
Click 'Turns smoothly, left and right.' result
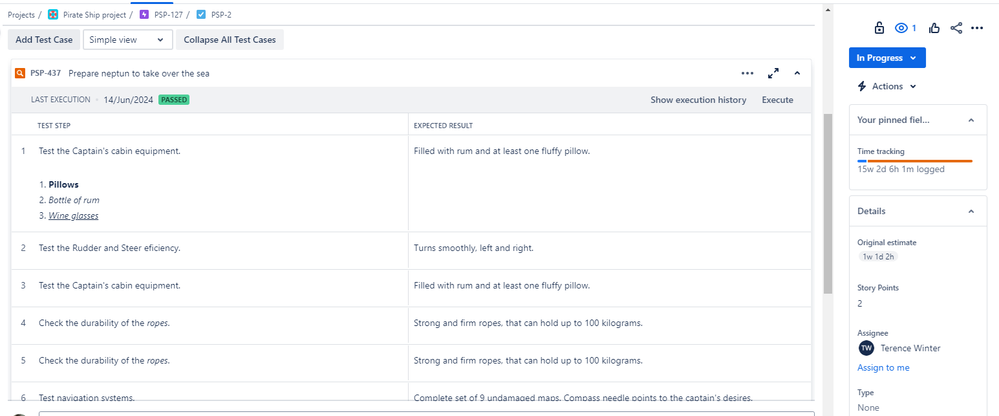(473, 248)
